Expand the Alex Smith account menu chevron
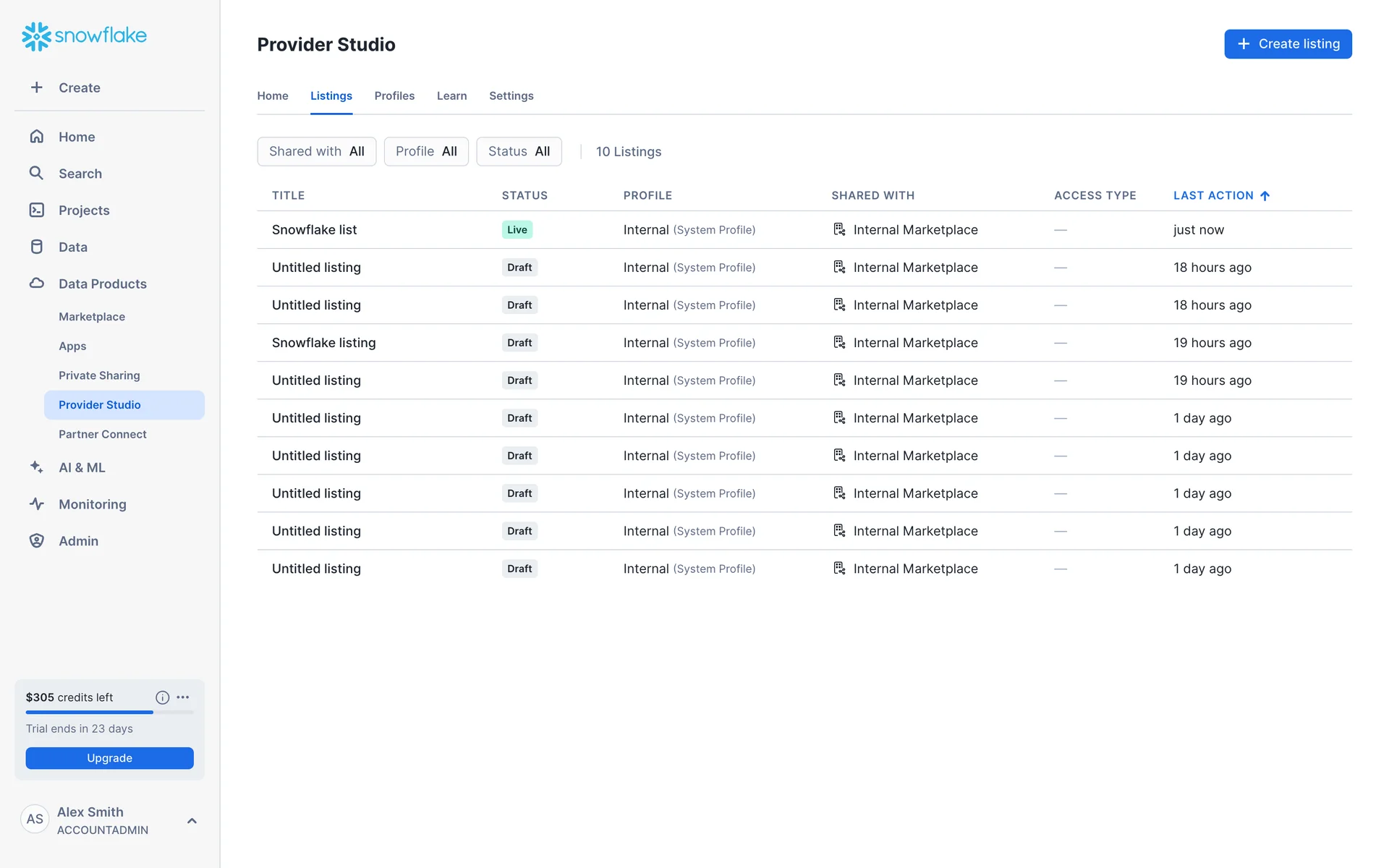Image resolution: width=1389 pixels, height=868 pixels. tap(192, 820)
